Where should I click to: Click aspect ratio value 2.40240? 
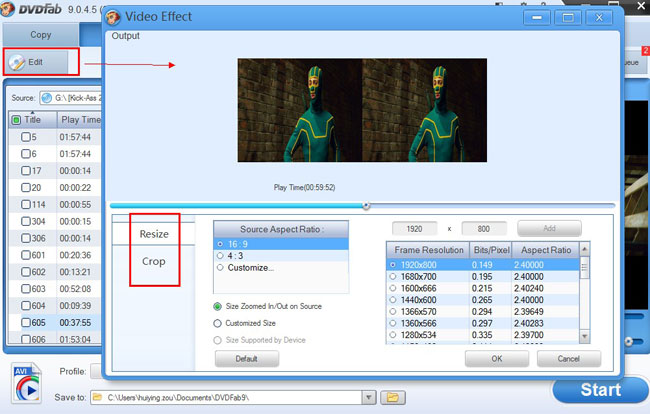[529, 288]
